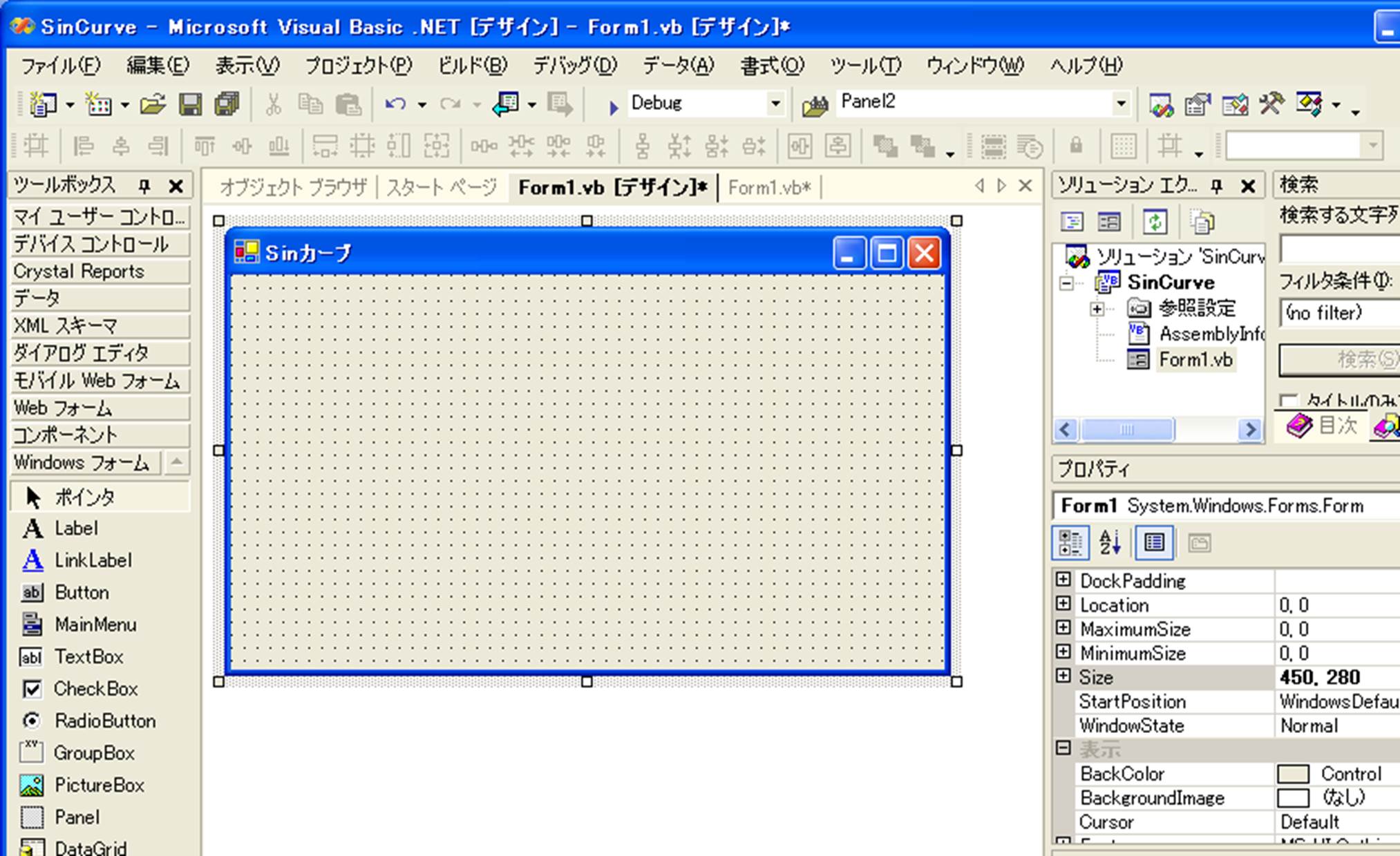The image size is (1400, 856).
Task: Click Categorized view icon in Properties panel
Action: tap(1070, 543)
